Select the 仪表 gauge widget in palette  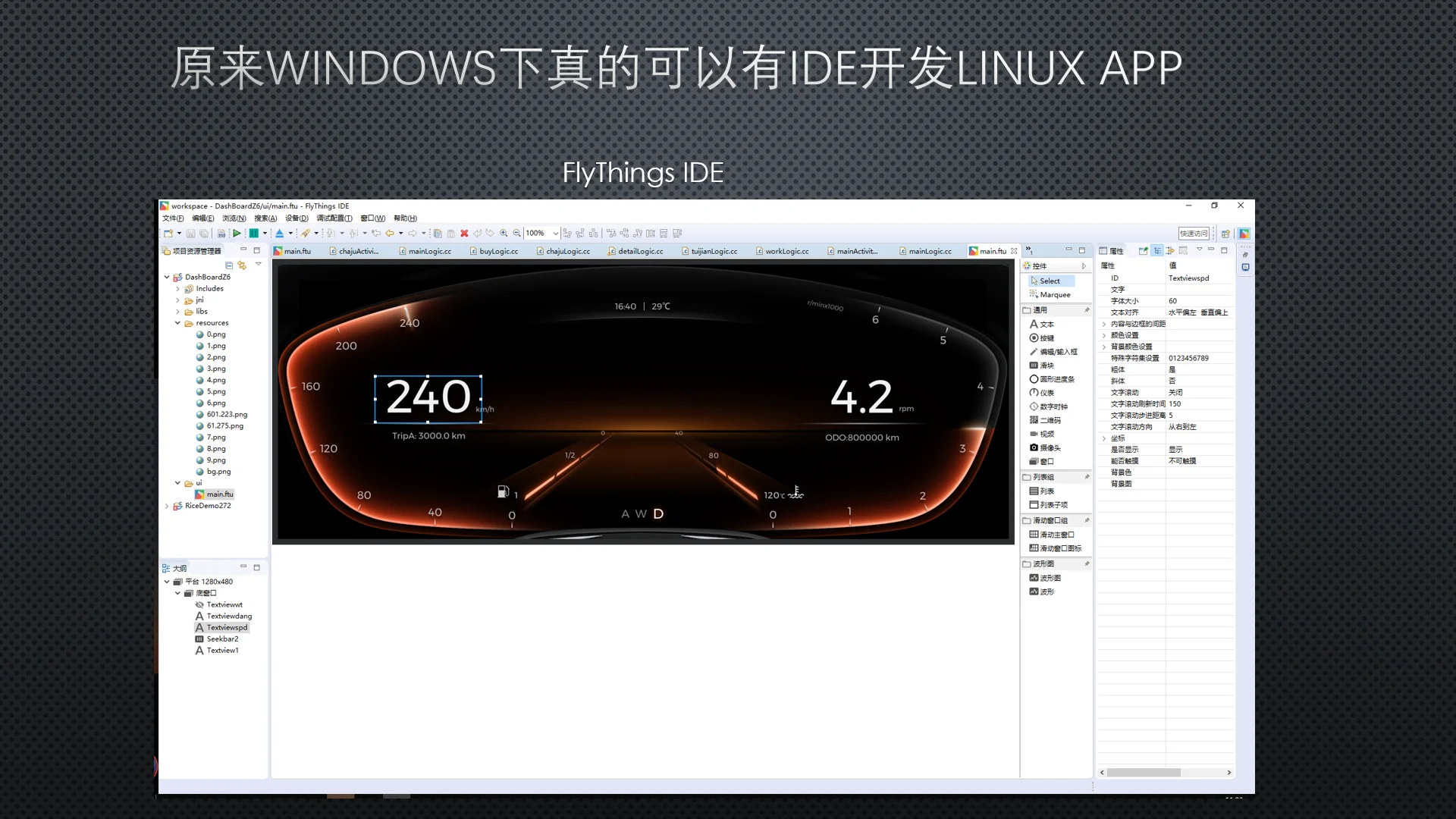click(x=1042, y=393)
